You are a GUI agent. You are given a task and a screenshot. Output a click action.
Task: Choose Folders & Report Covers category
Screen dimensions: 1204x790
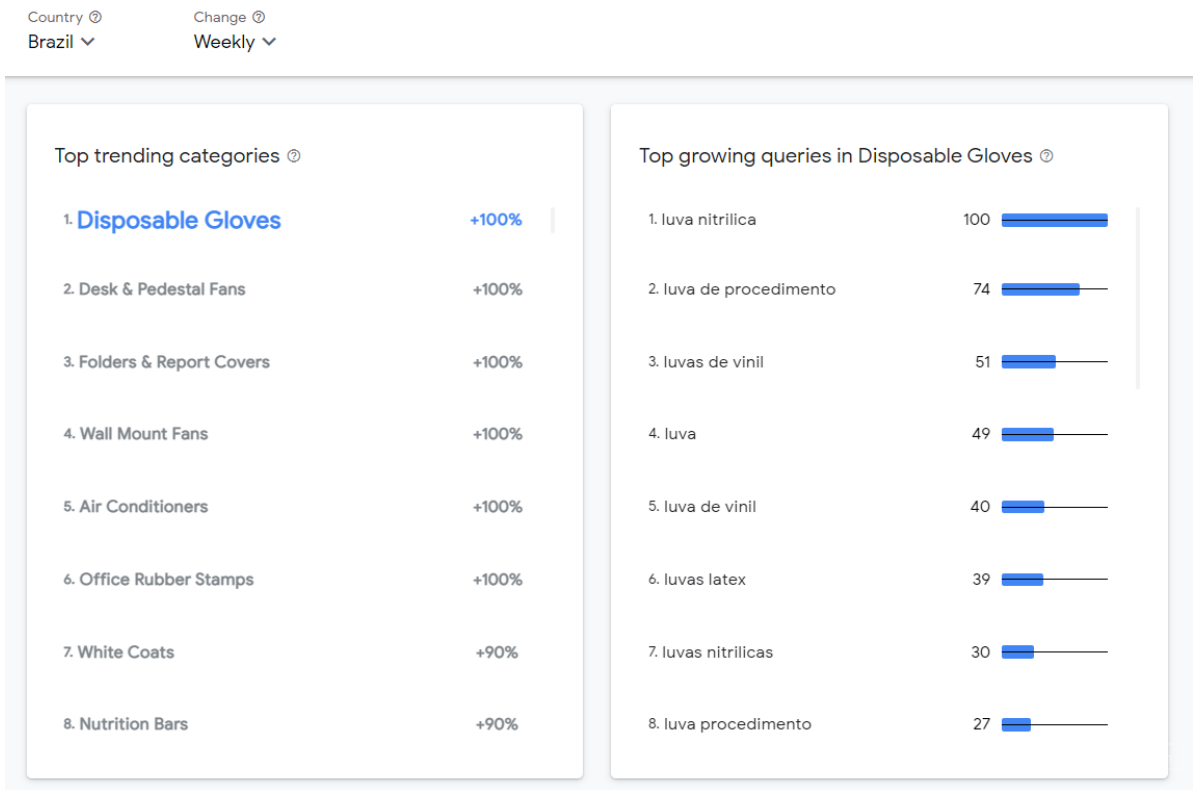[174, 362]
